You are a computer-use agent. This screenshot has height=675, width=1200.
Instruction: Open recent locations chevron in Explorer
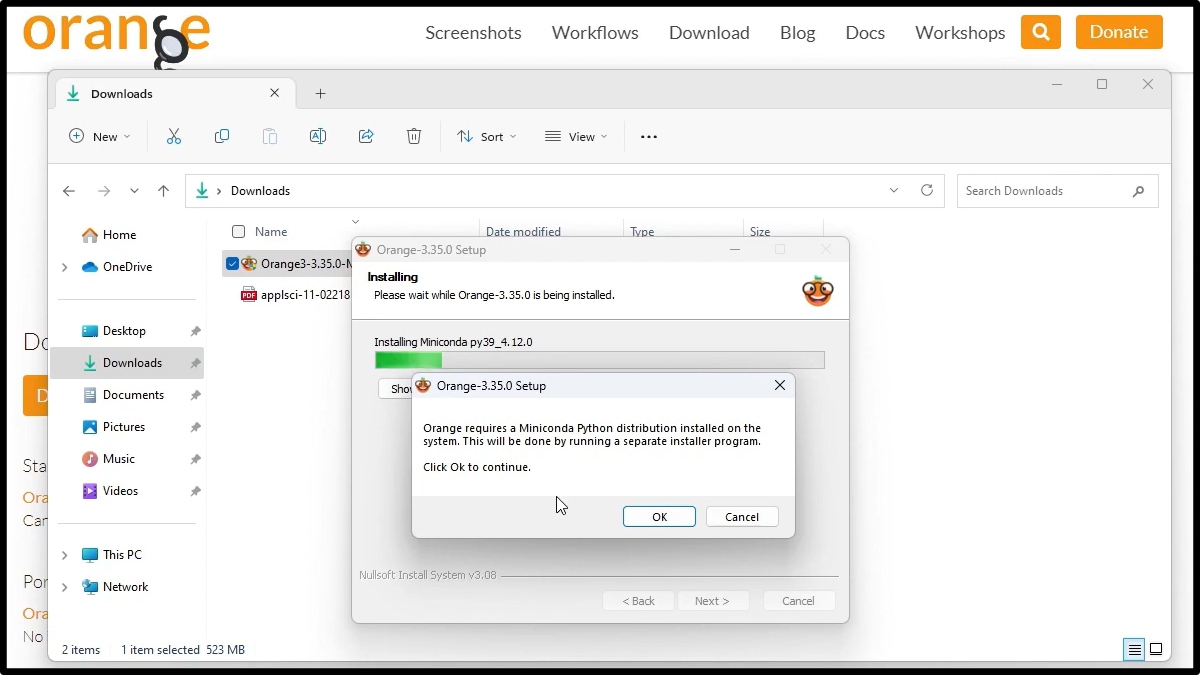tap(134, 191)
